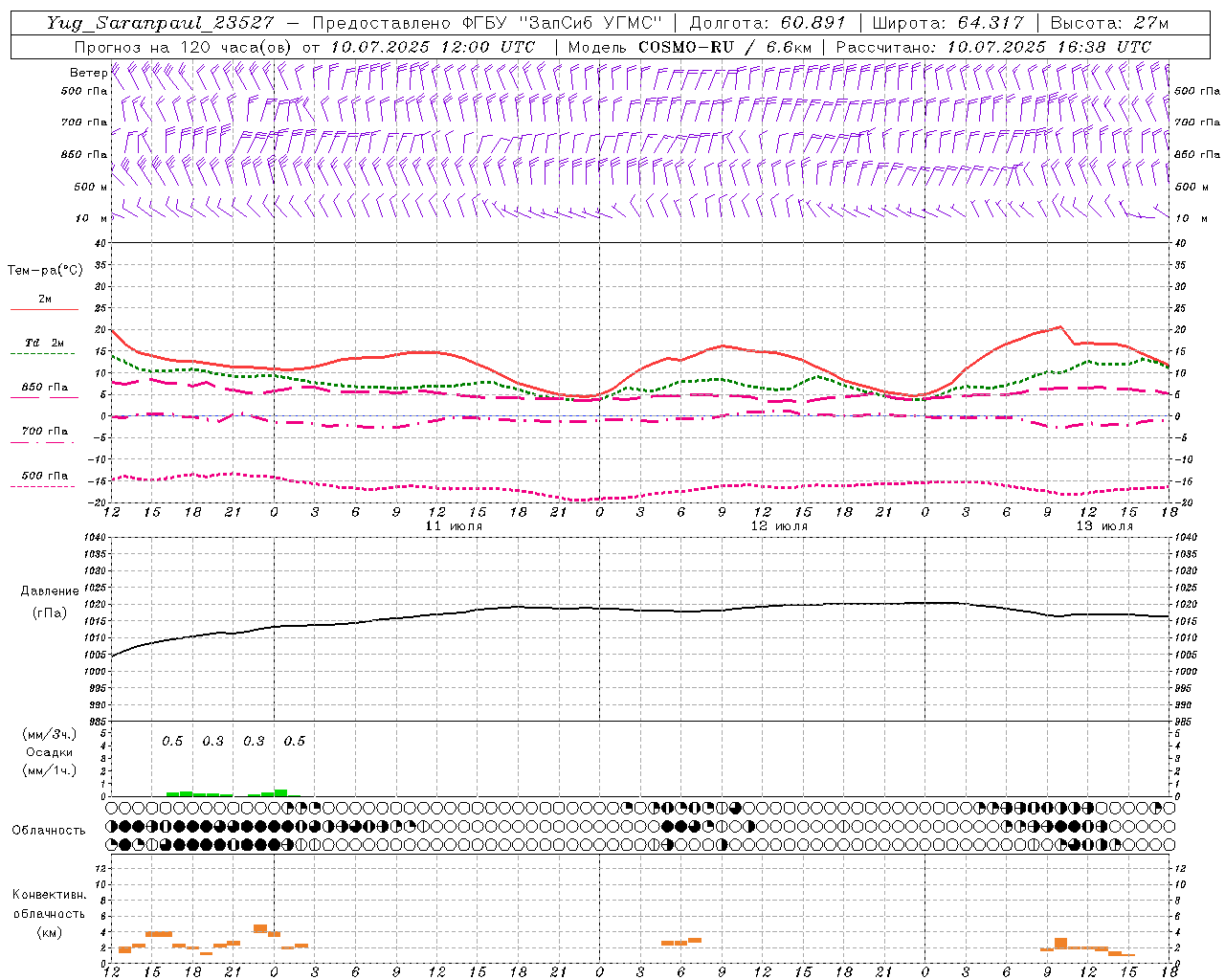
Task: Select the 850 гПа temperature legend entry
Action: 44,388
